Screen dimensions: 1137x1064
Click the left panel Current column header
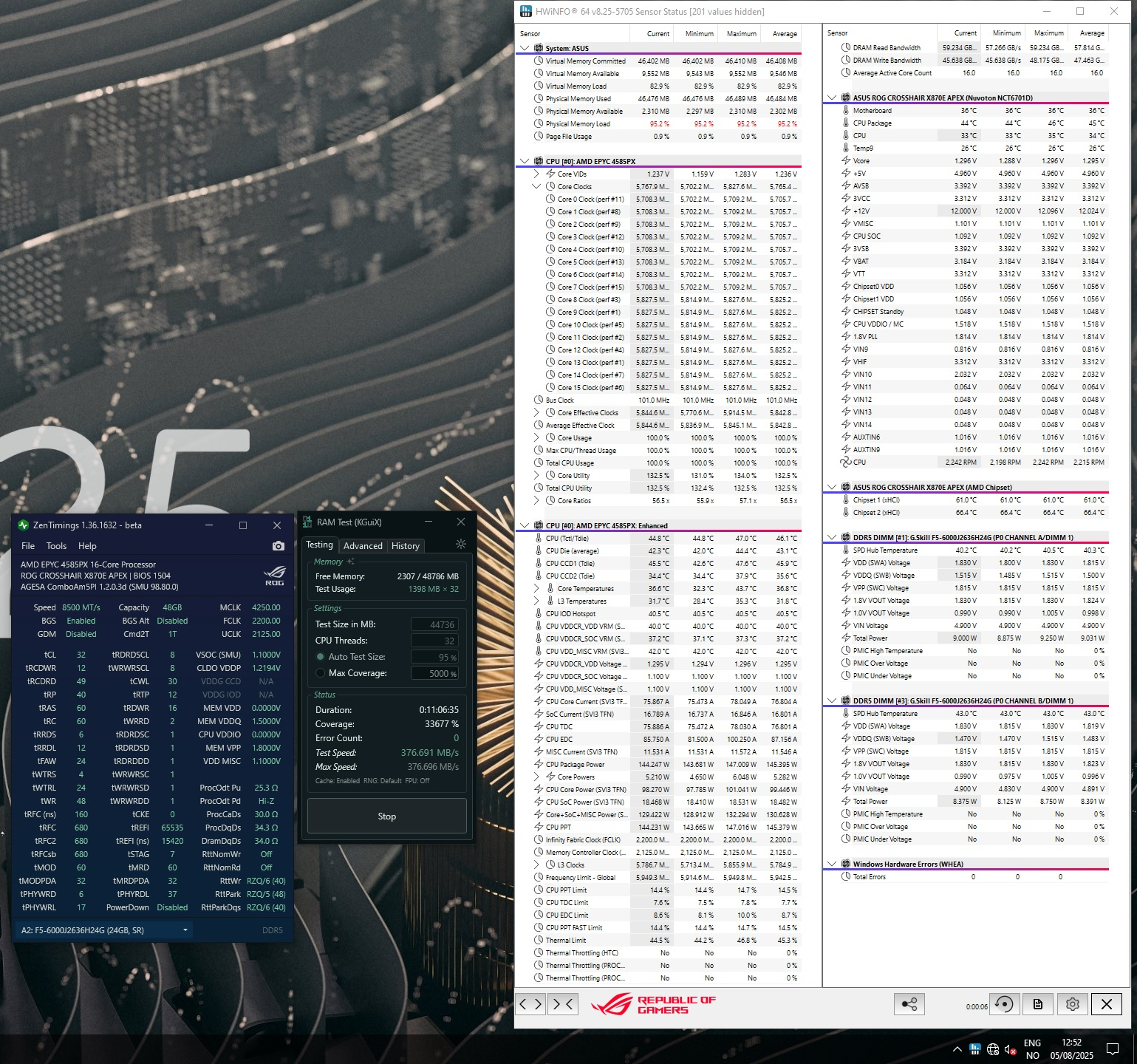pyautogui.click(x=651, y=34)
